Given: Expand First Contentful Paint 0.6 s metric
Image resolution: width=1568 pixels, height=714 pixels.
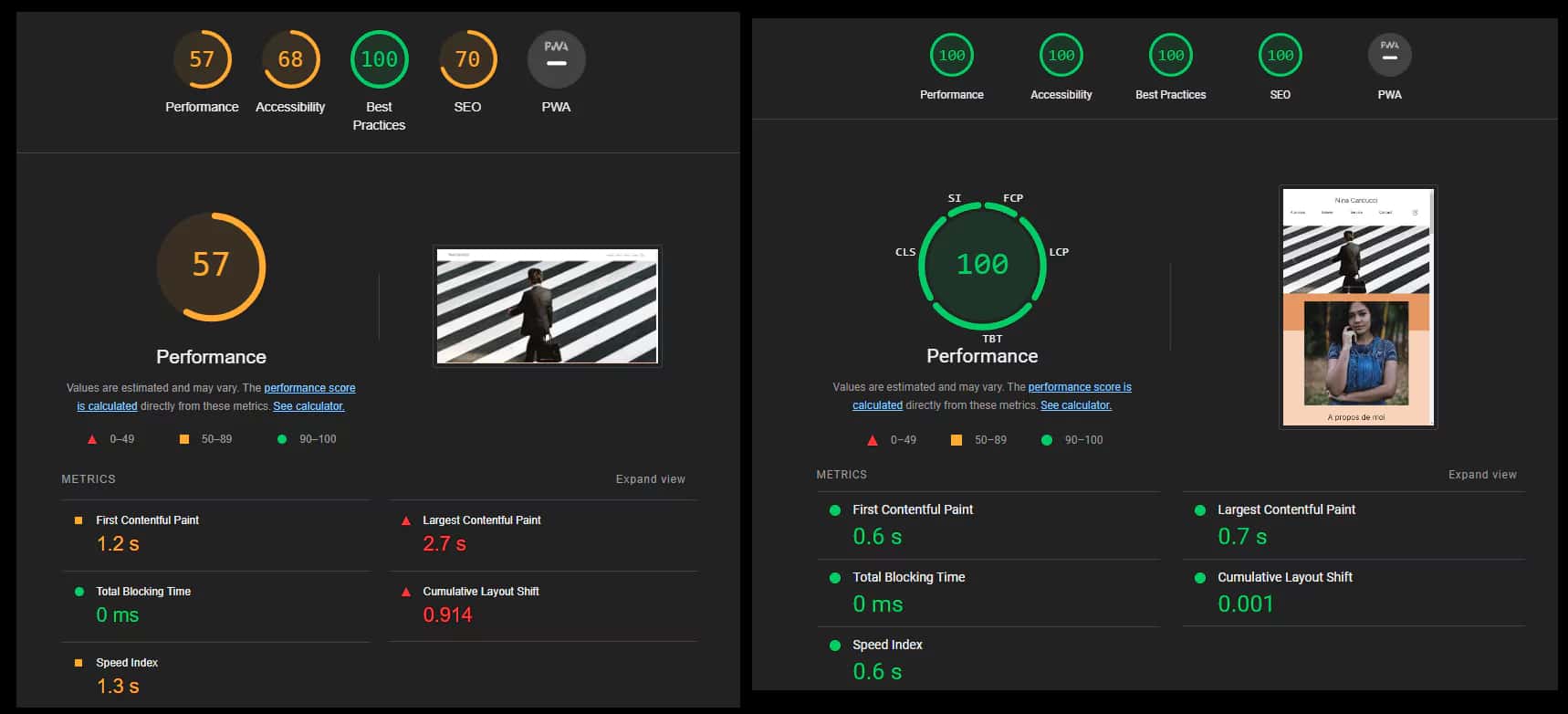Looking at the screenshot, I should pos(988,525).
